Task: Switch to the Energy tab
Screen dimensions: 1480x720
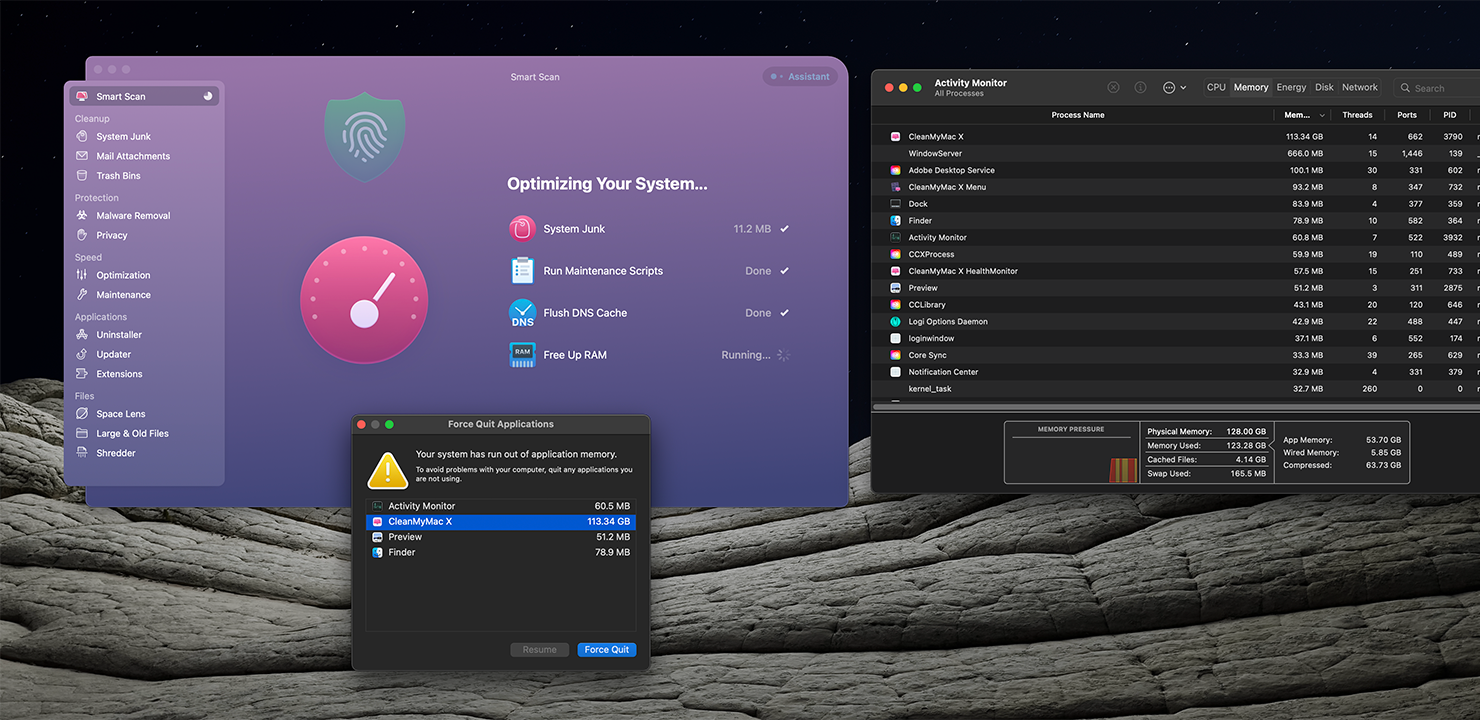Action: 1291,88
